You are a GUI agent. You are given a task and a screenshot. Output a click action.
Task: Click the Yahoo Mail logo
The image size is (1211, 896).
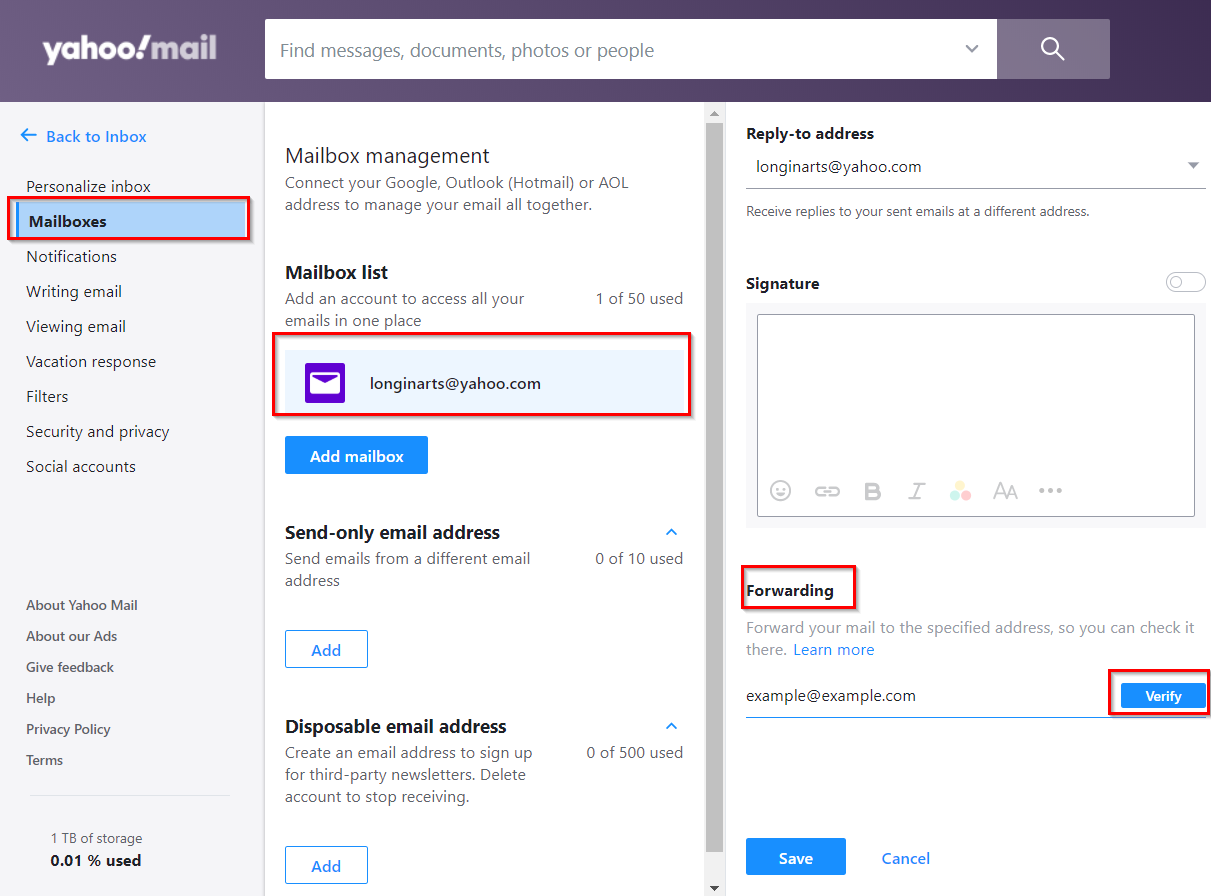click(x=129, y=49)
